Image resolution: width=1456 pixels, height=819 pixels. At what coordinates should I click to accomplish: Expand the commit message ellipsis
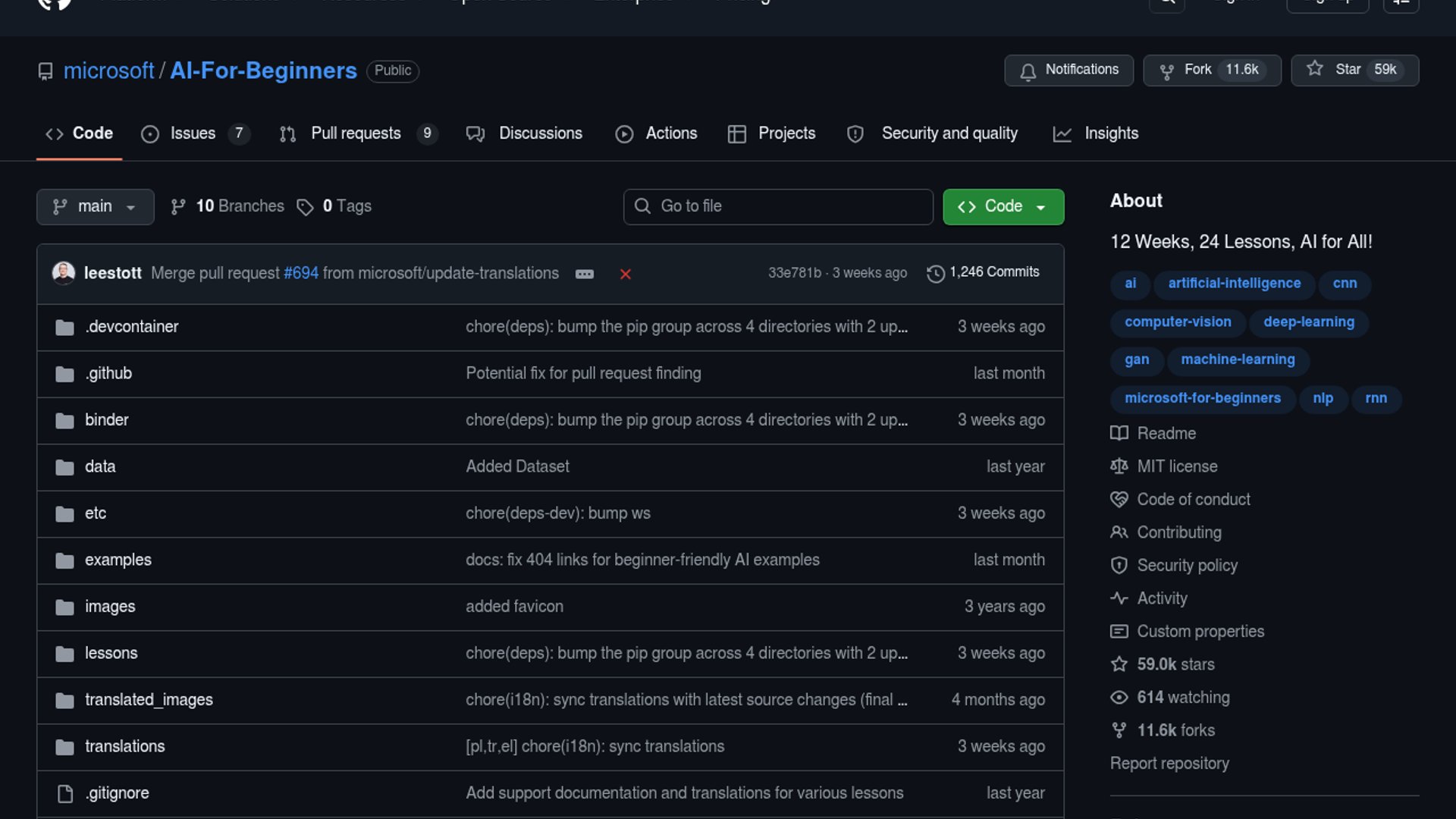tap(584, 274)
